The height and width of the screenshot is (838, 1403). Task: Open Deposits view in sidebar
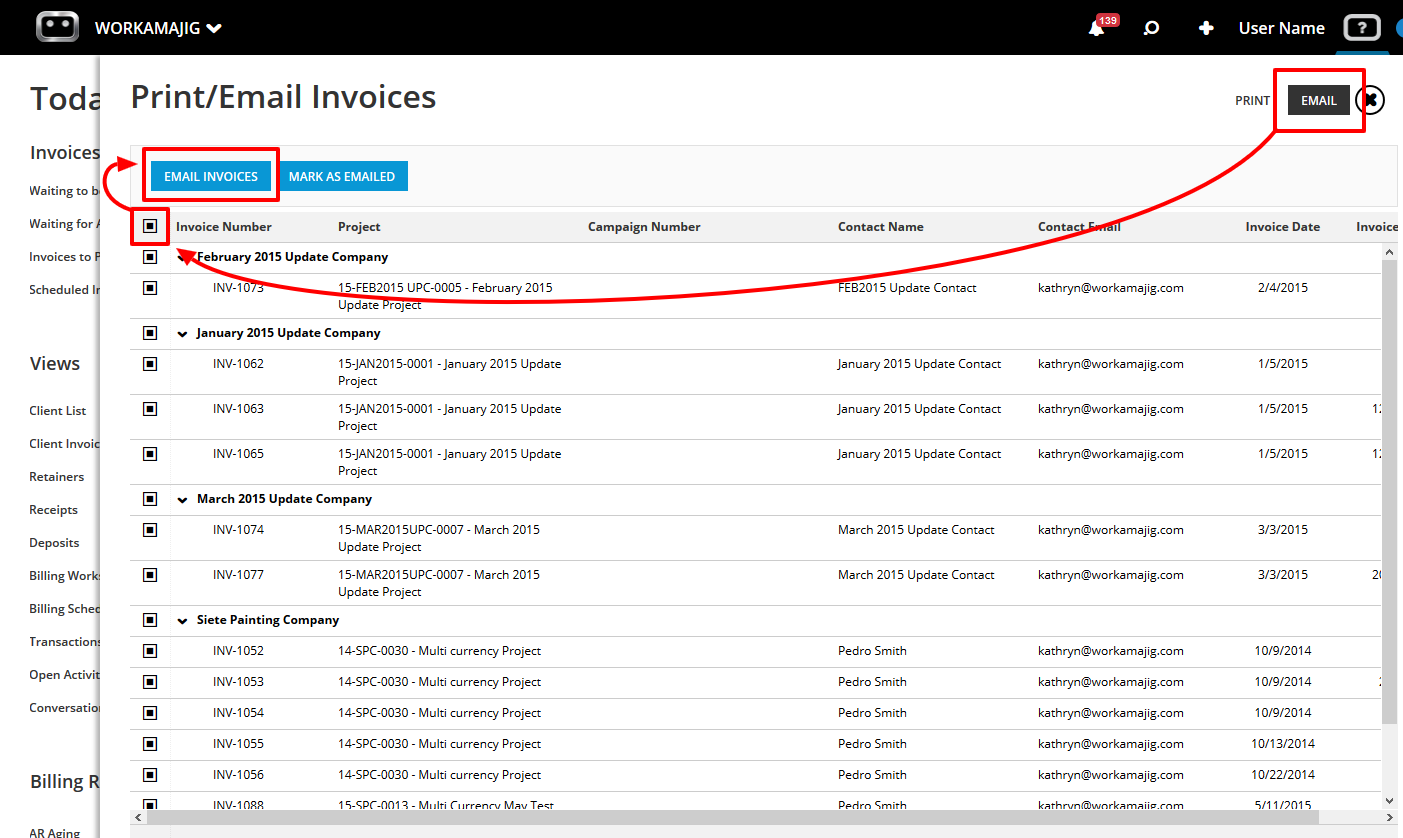click(54, 543)
